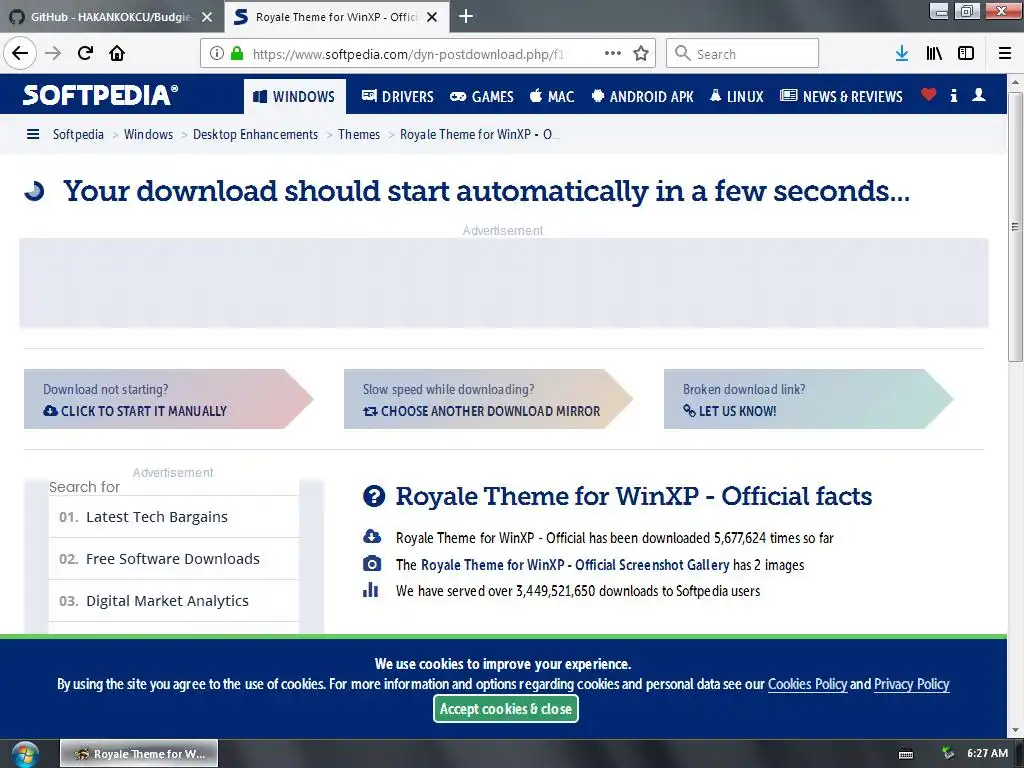Viewport: 1024px width, 768px height.
Task: Open the Cookies Policy link
Action: (807, 684)
